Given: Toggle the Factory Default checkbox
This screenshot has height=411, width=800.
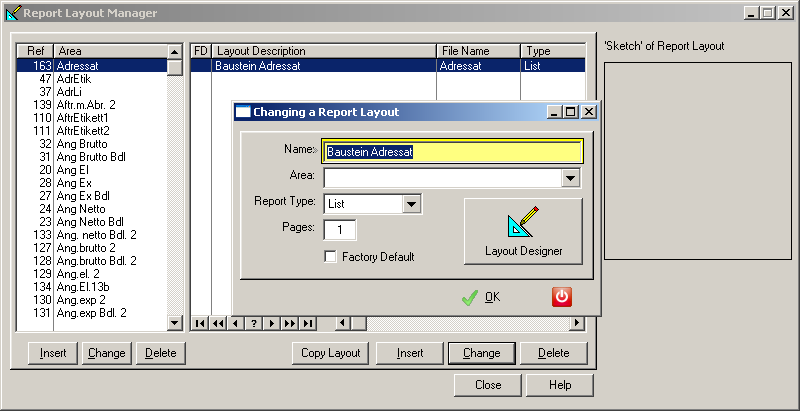Looking at the screenshot, I should [330, 256].
